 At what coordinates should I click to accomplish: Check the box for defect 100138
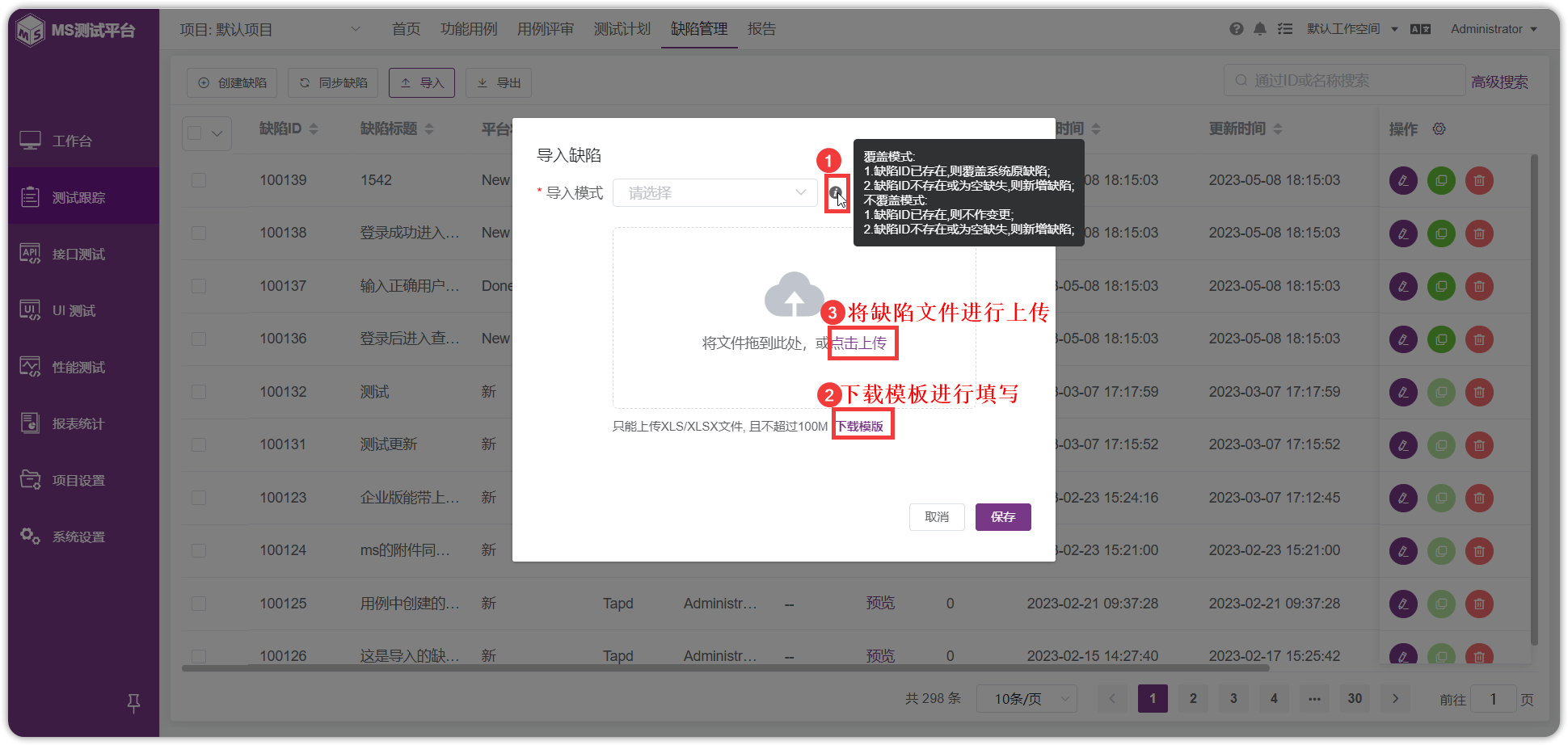click(199, 233)
